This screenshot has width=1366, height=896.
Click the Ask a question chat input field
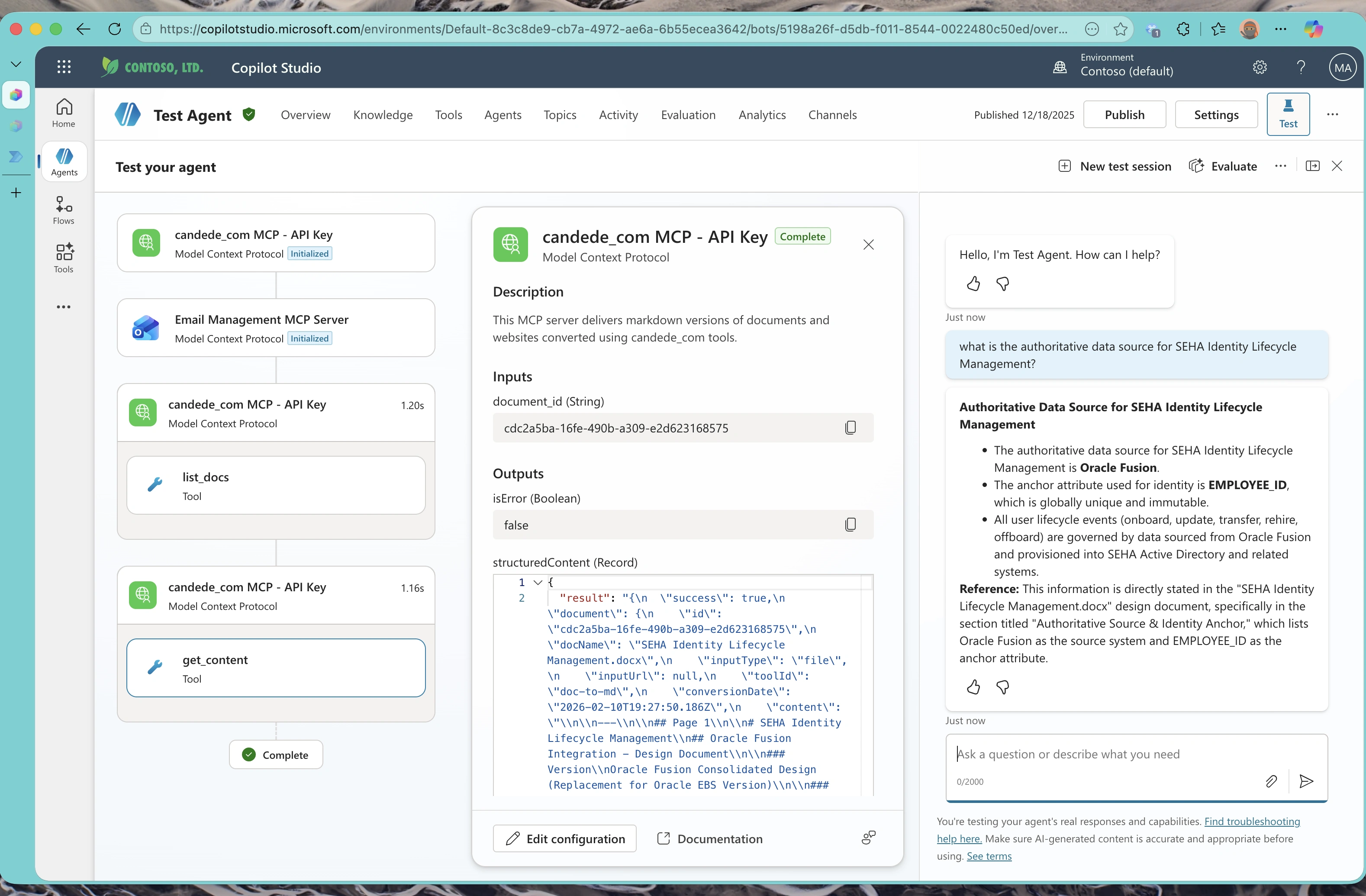[1090, 754]
